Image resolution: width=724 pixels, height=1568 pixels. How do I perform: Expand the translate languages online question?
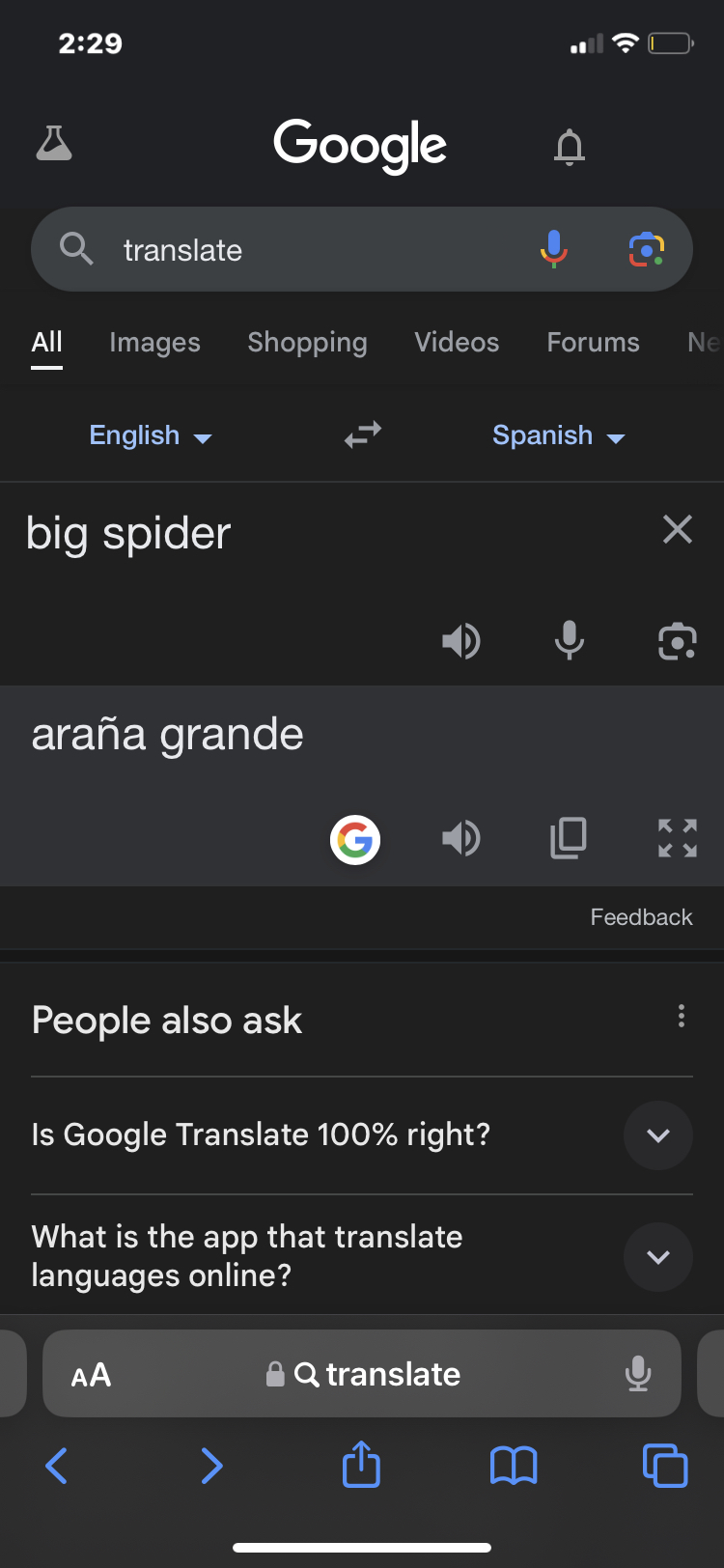point(658,1257)
